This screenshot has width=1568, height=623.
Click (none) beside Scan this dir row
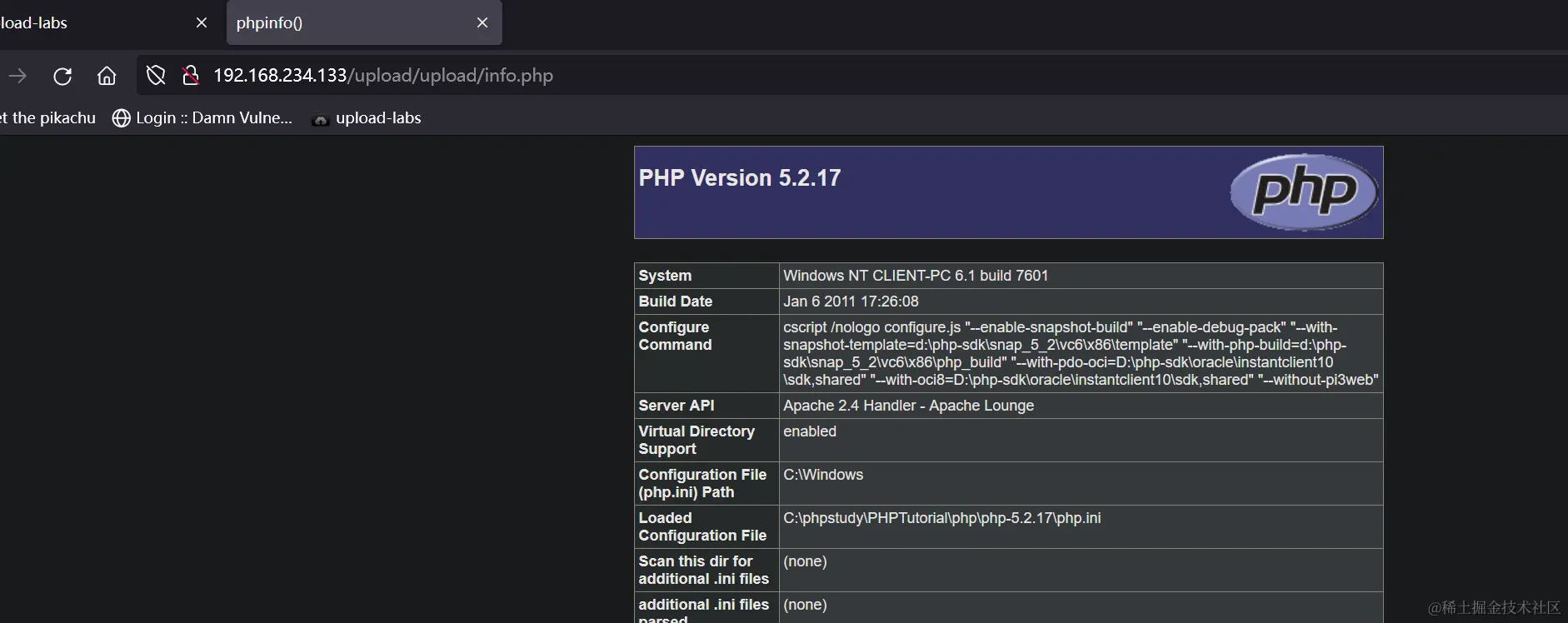coord(805,561)
